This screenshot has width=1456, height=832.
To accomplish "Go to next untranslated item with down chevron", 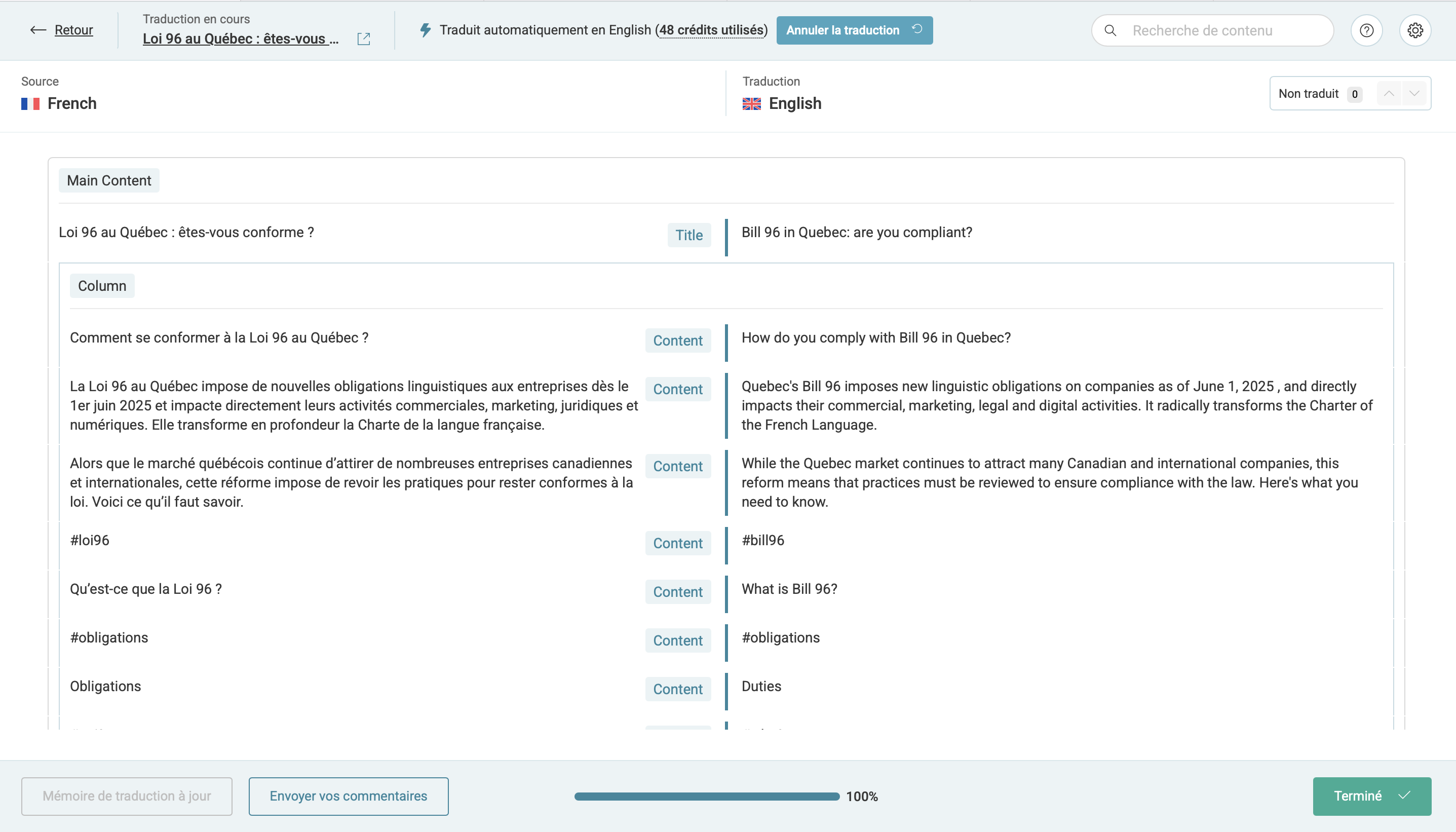I will point(1414,94).
